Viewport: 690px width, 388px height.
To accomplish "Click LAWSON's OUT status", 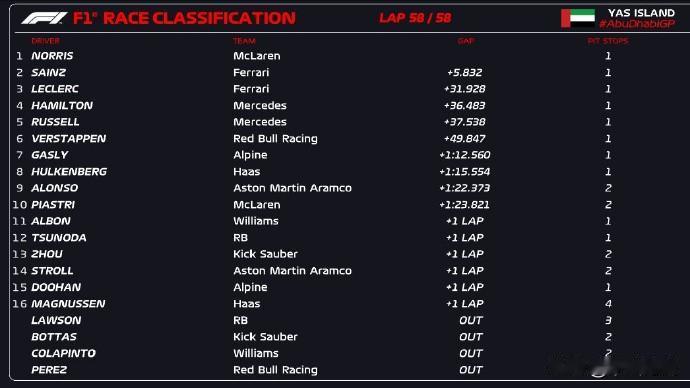I will point(471,320).
